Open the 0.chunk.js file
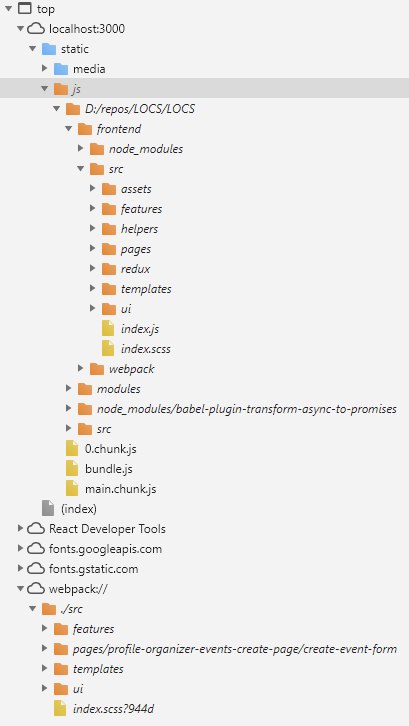Viewport: 409px width, 726px height. tap(111, 449)
